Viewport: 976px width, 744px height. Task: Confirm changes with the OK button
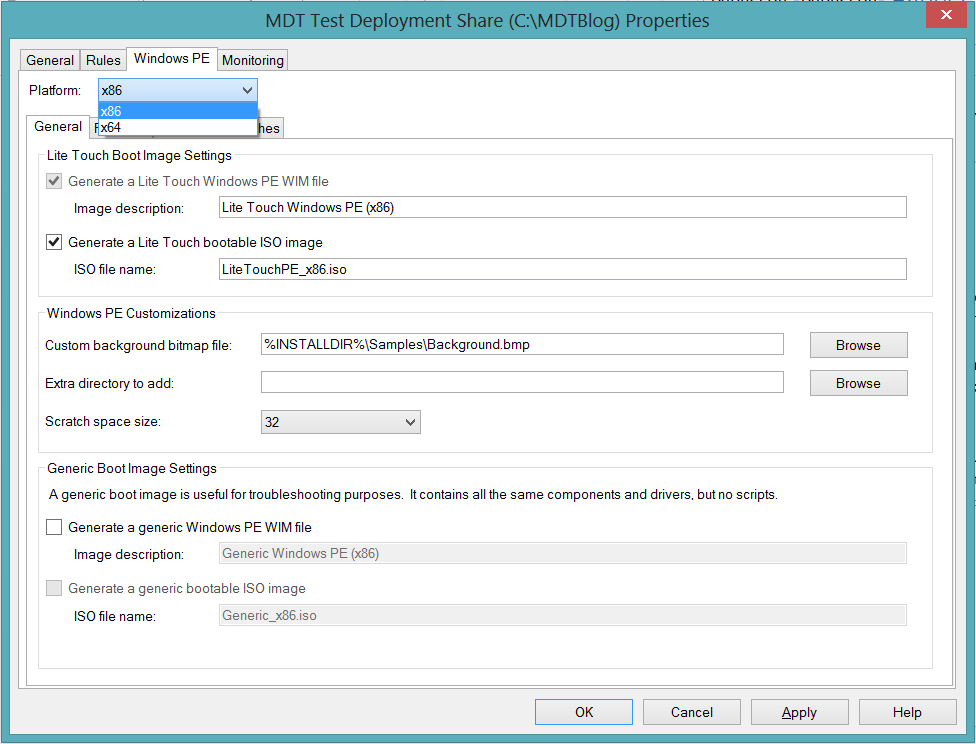point(584,712)
